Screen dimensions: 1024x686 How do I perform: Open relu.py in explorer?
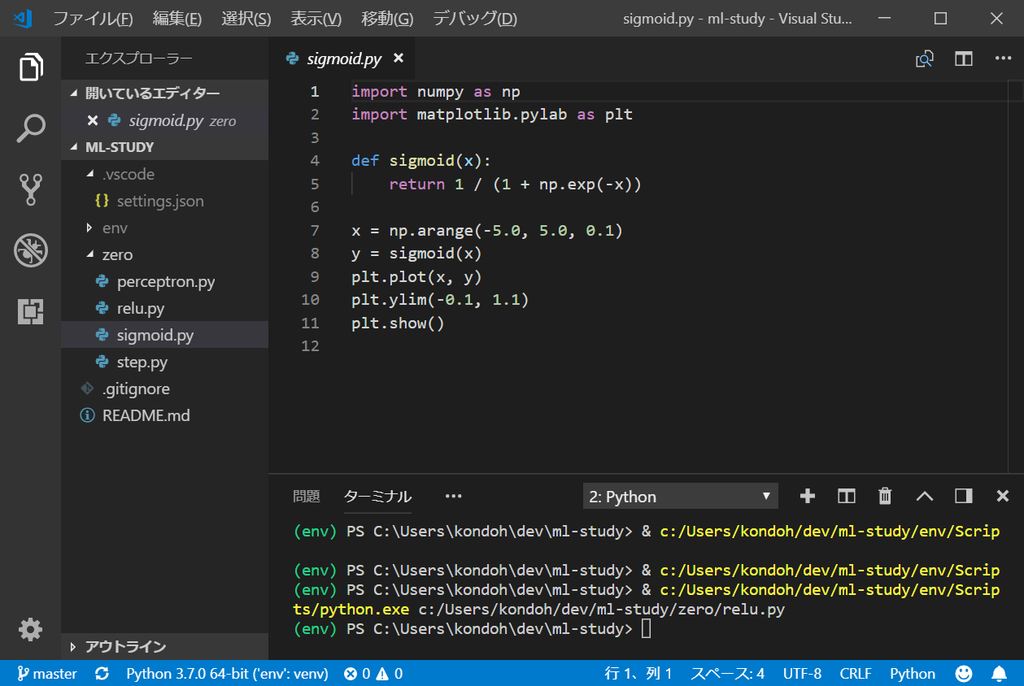coord(165,308)
